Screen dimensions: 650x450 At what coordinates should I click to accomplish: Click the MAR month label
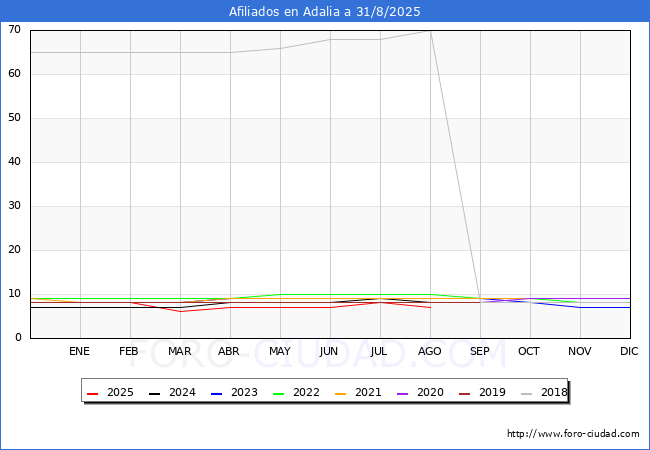click(180, 352)
